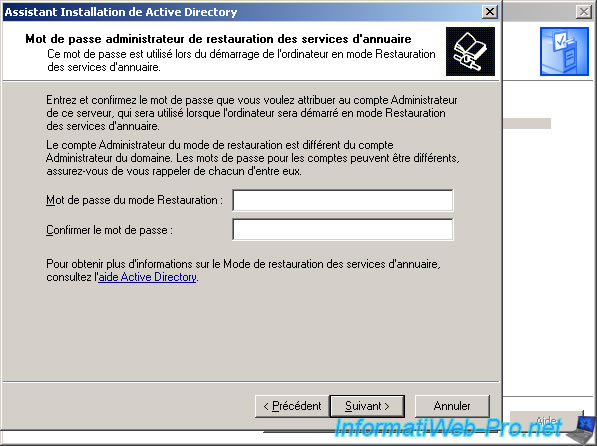Click the Mot de passe du mode Restauration label

pos(134,200)
